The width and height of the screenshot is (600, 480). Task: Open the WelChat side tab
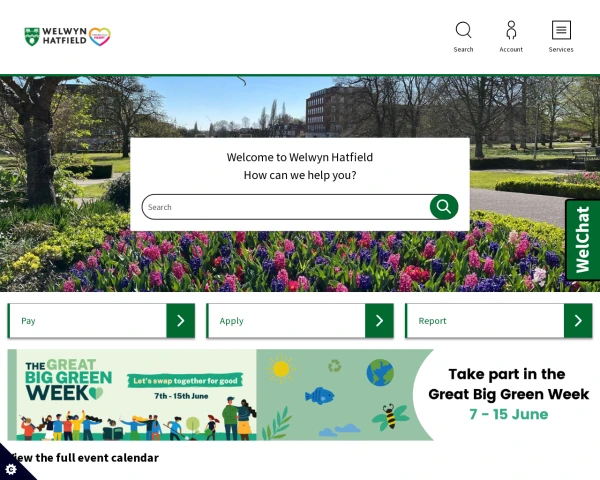[x=582, y=240]
